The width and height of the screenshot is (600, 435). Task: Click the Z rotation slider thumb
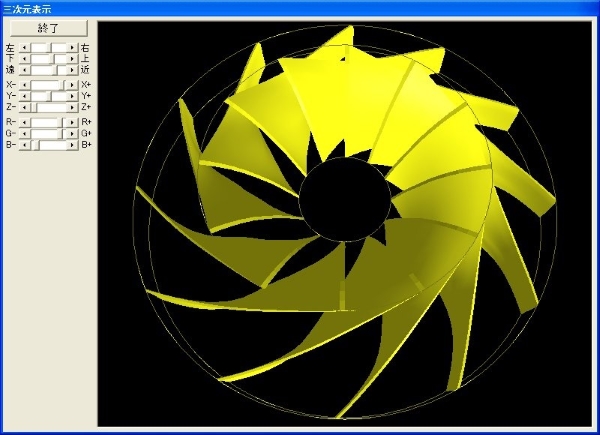[x=34, y=107]
